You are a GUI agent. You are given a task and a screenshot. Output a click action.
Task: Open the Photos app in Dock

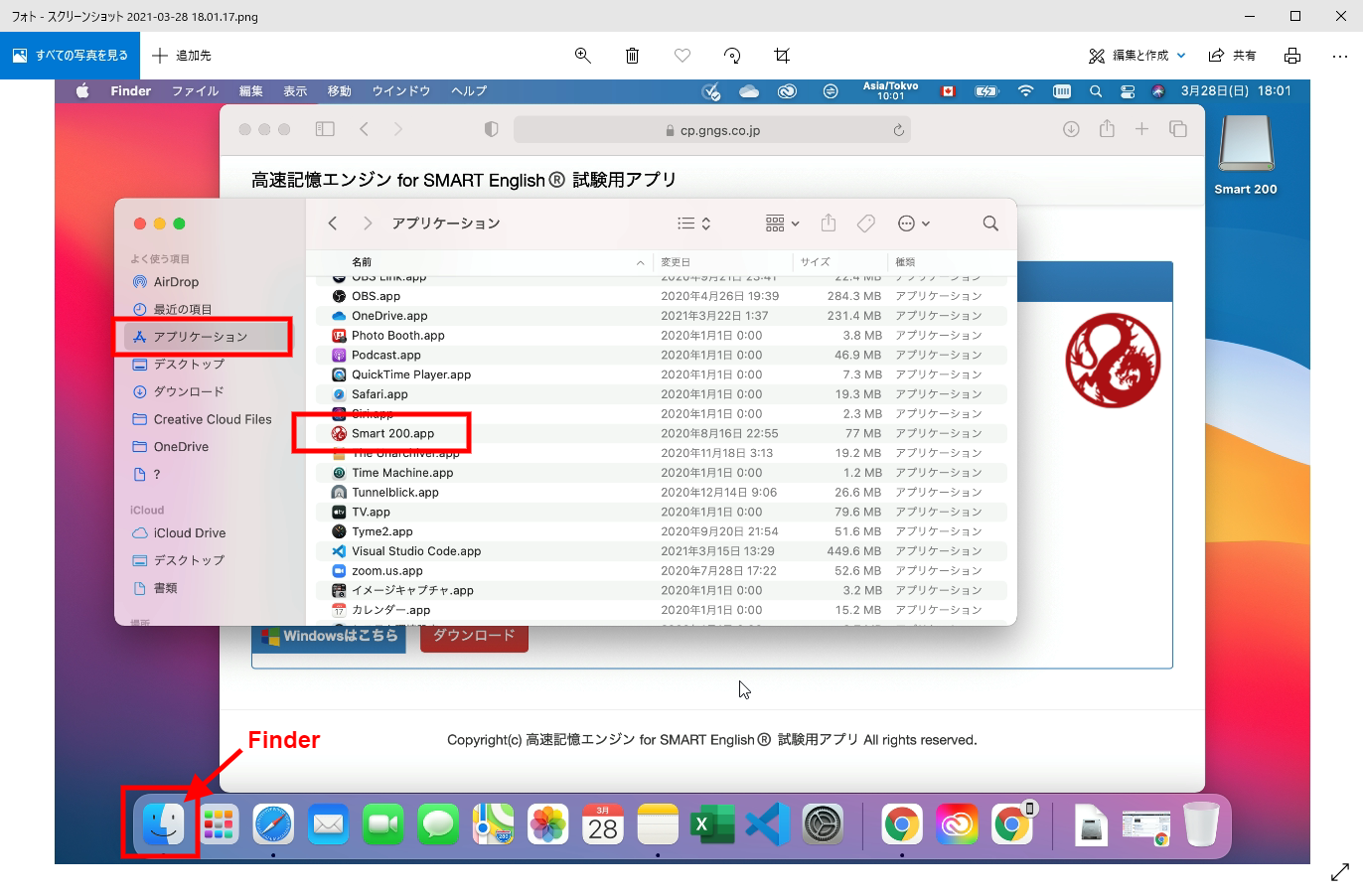point(547,823)
